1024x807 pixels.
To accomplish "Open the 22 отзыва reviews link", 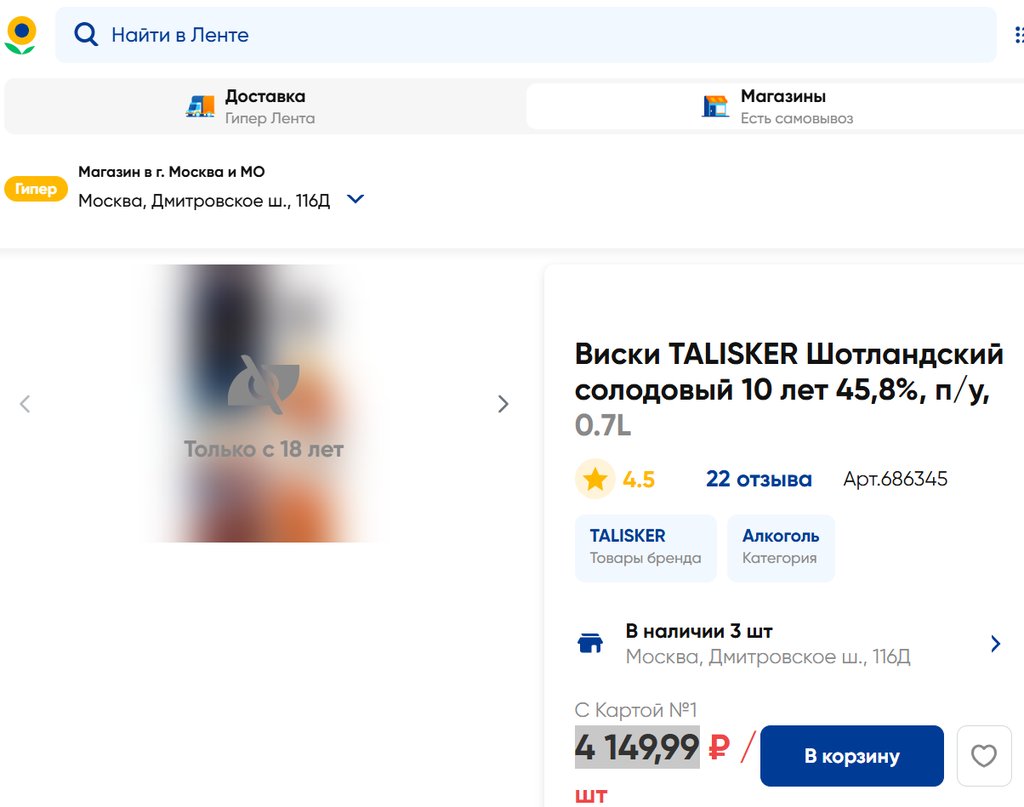I will (x=758, y=480).
